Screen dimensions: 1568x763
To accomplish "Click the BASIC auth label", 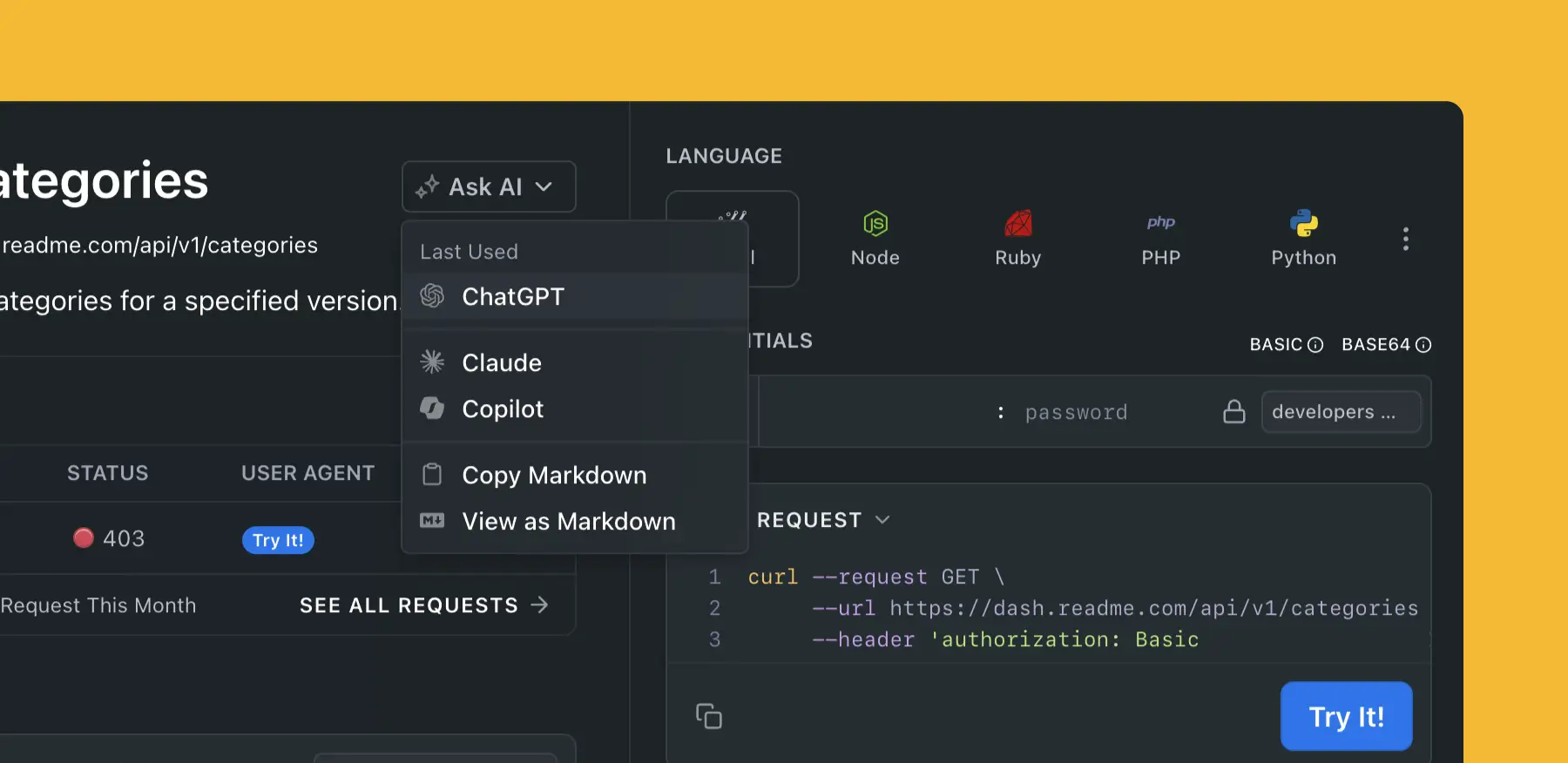I will [1276, 345].
